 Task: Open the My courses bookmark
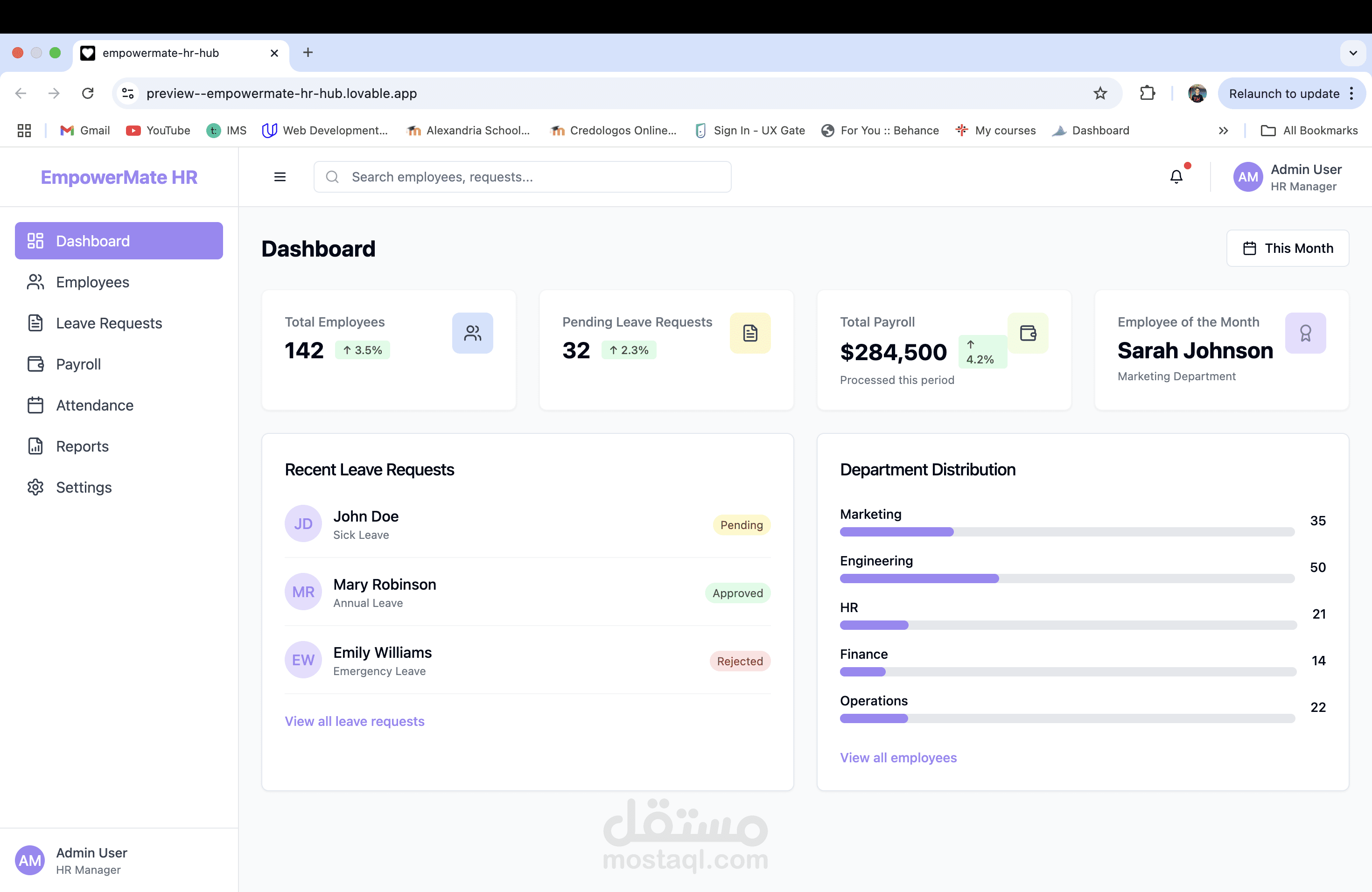tap(995, 131)
